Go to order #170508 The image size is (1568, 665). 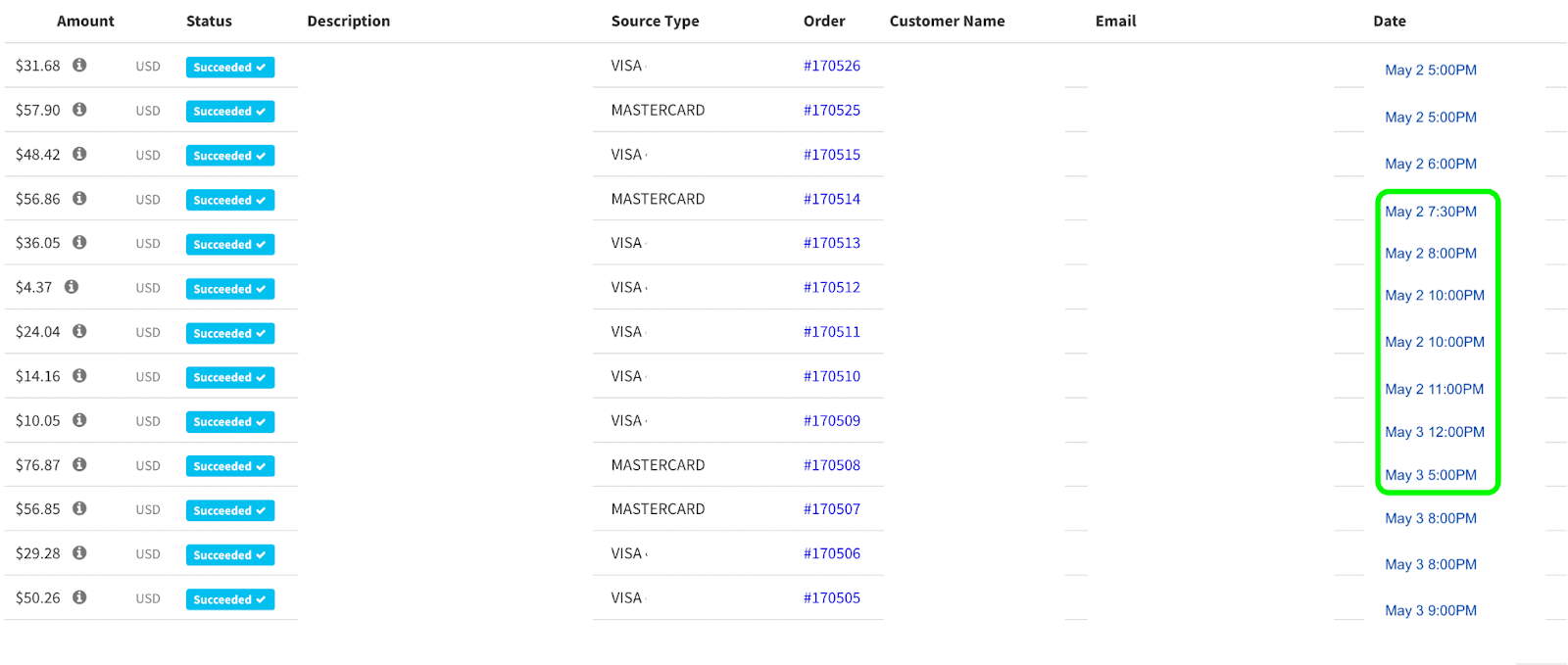831,465
